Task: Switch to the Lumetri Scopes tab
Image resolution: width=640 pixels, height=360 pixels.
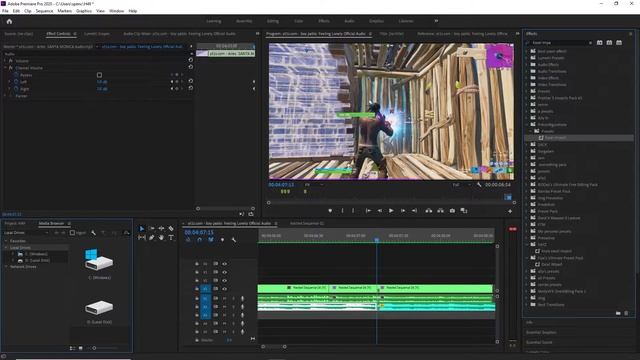Action: [x=97, y=34]
